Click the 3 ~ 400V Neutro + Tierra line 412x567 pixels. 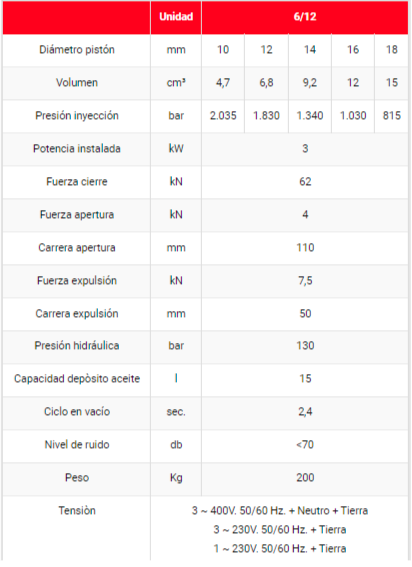280,511
